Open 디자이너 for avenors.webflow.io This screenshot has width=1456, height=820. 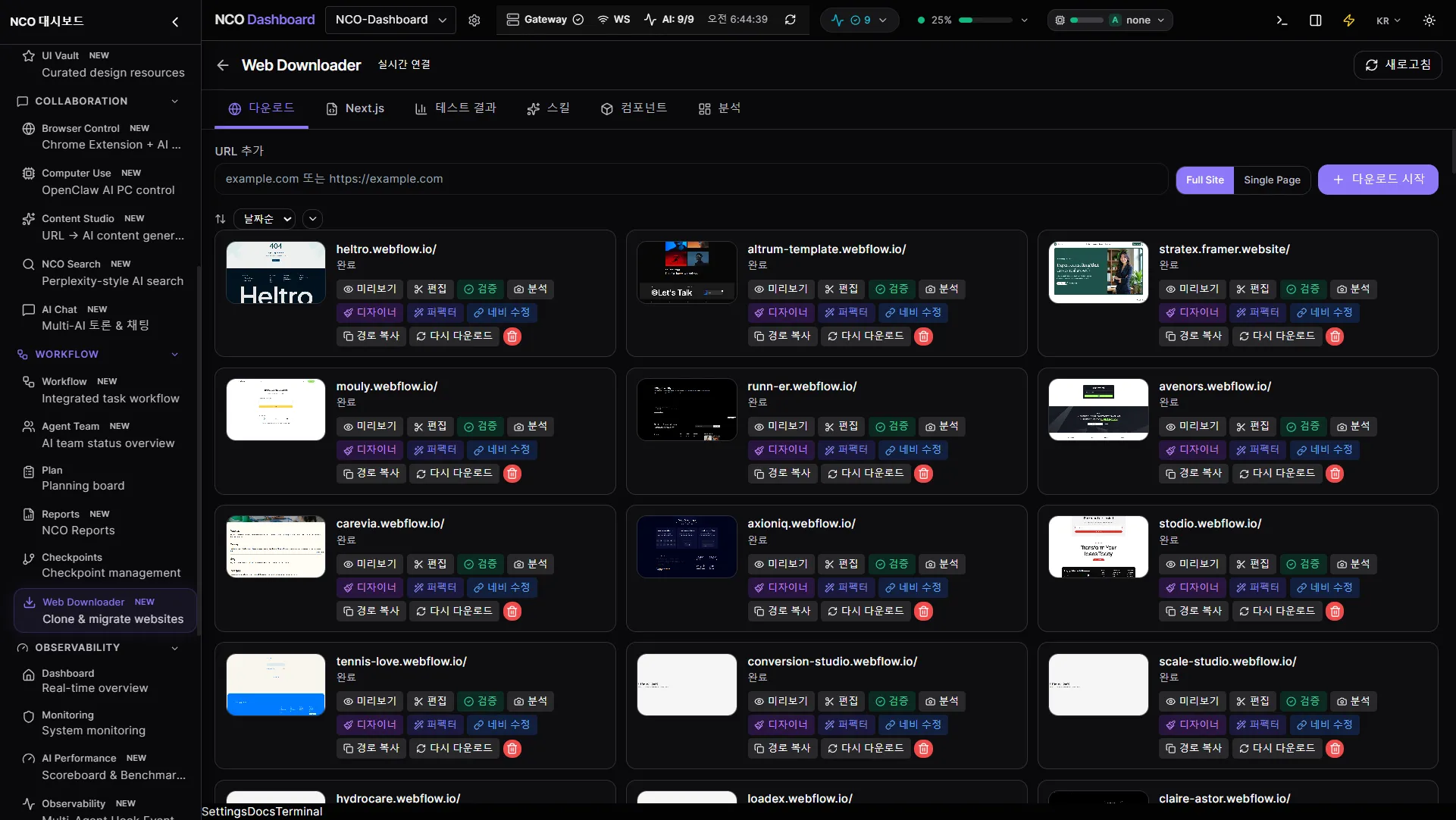1192,450
